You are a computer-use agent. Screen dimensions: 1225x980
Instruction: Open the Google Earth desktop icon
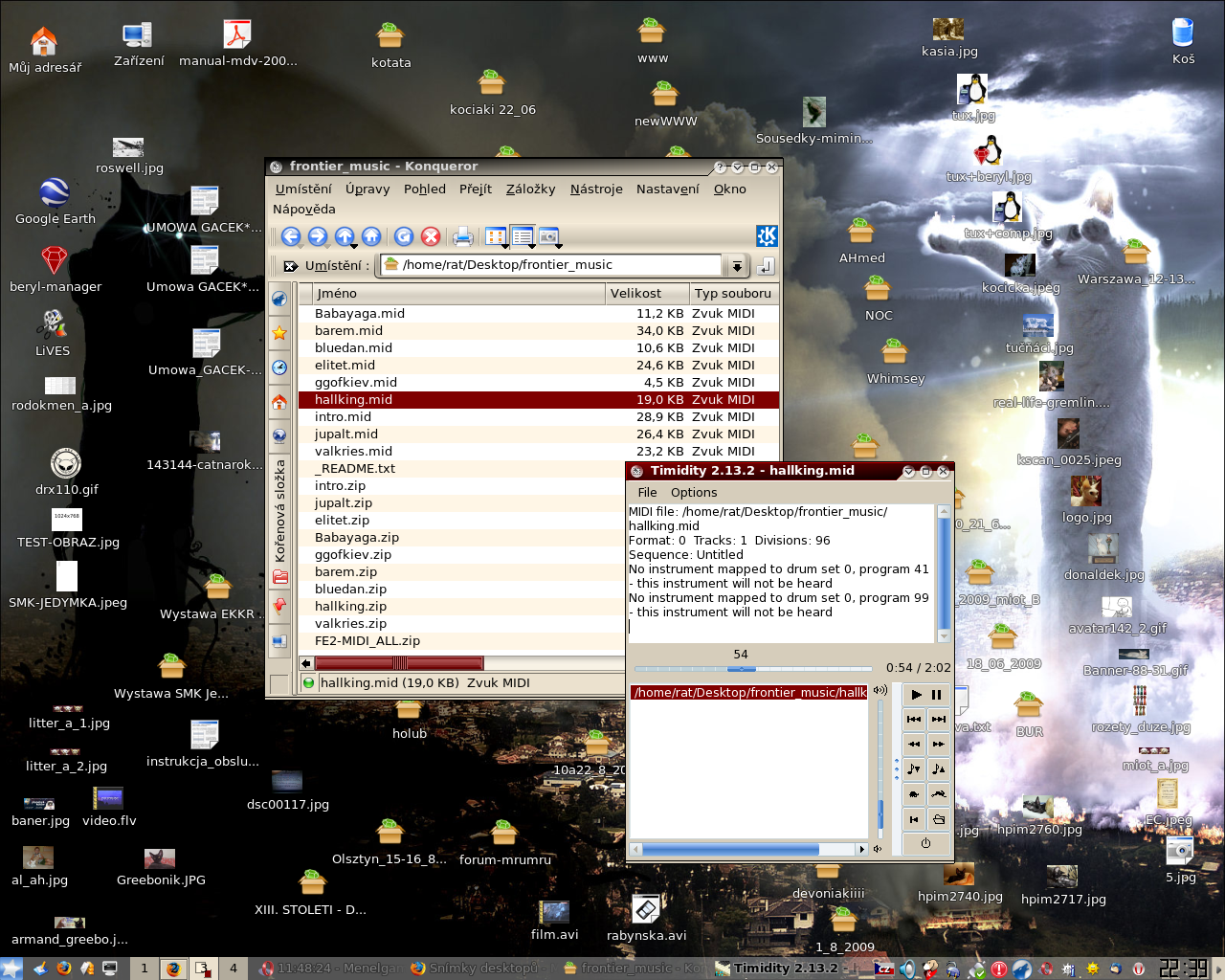[55, 201]
